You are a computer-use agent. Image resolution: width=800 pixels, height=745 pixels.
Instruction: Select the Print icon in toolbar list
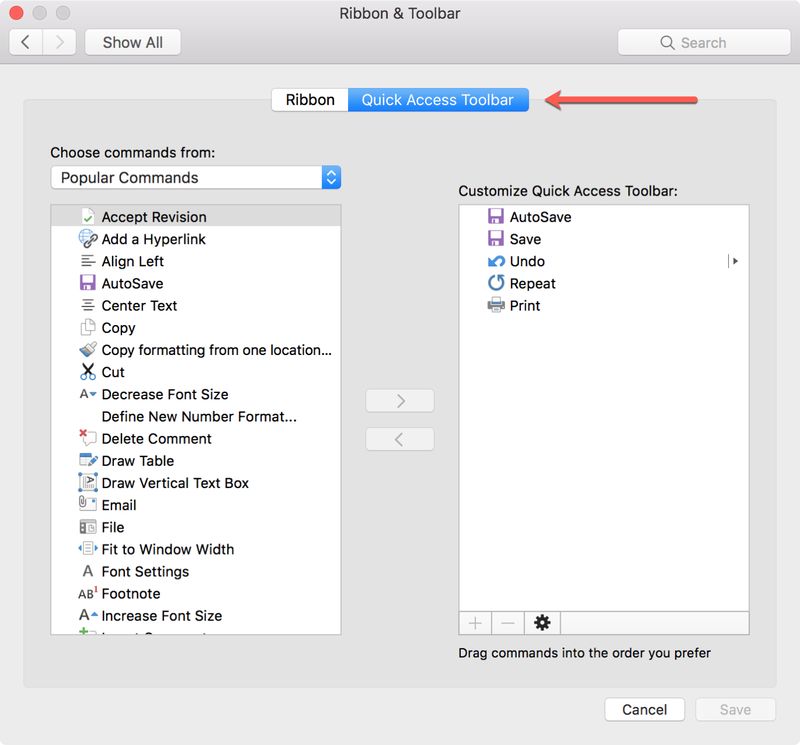(x=496, y=305)
